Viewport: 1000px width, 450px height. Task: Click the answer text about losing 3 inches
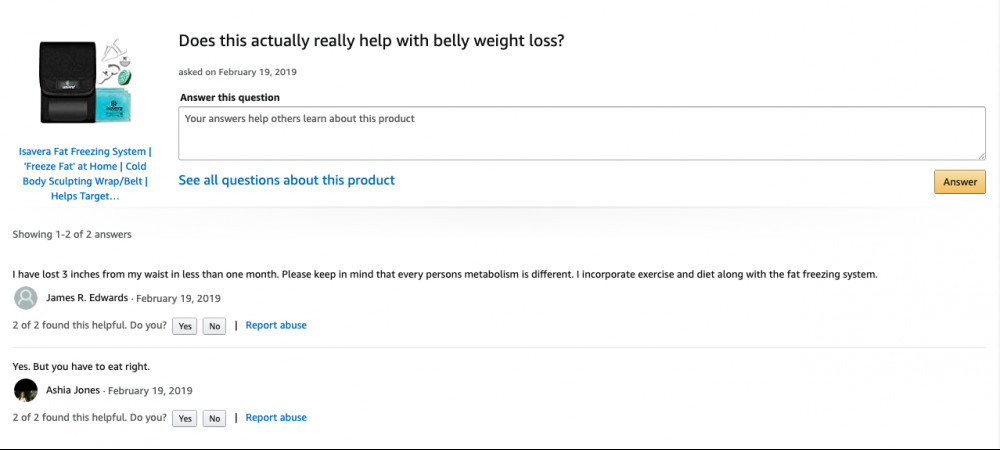click(x=445, y=275)
